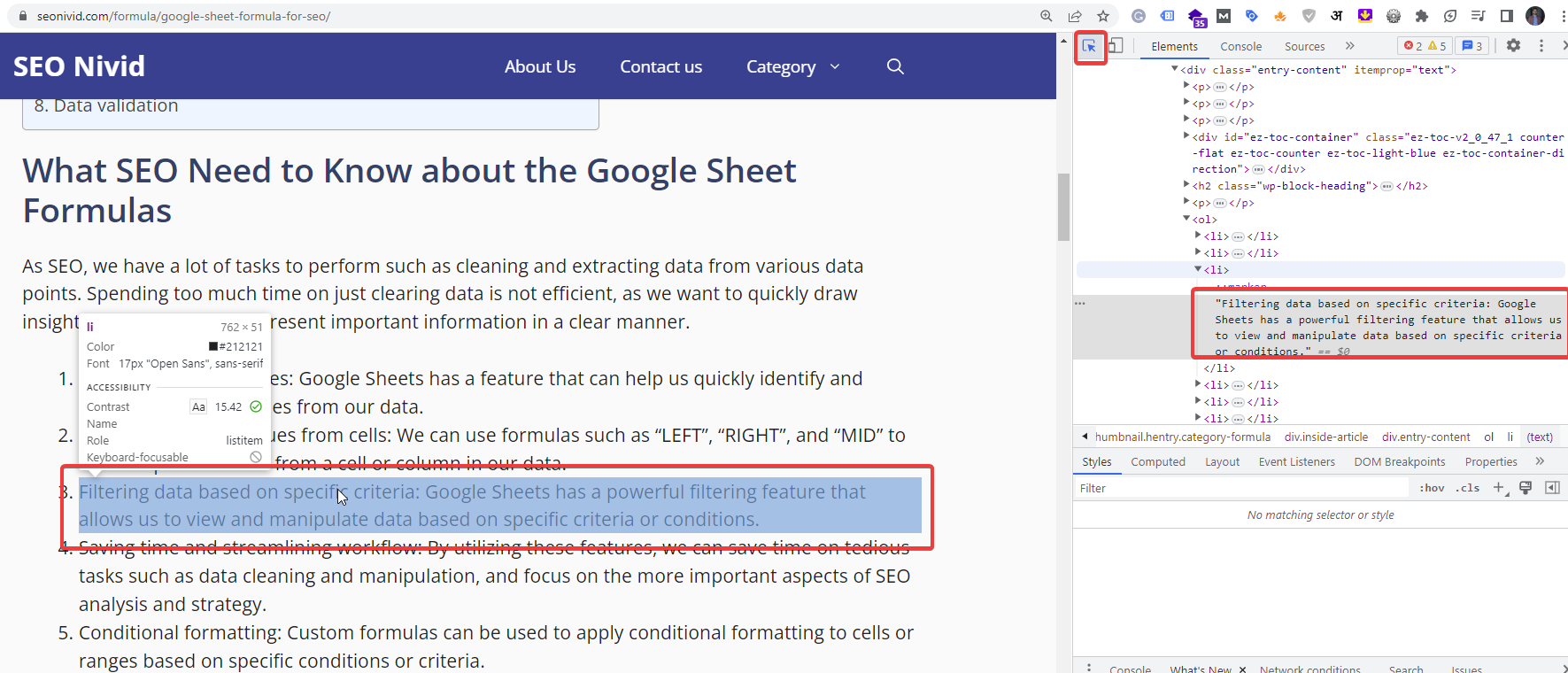Activate the inspect element picker in DevTools
The width and height of the screenshot is (1568, 673).
[x=1090, y=46]
